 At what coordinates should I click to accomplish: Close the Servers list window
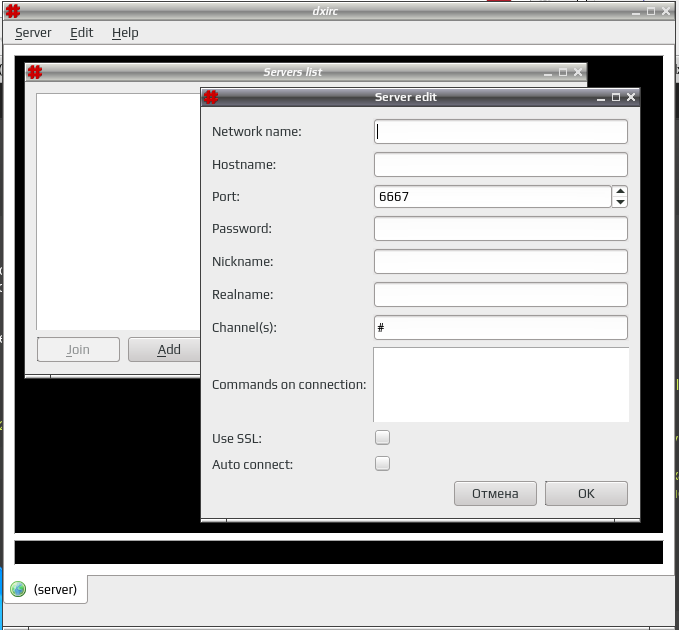(x=578, y=72)
